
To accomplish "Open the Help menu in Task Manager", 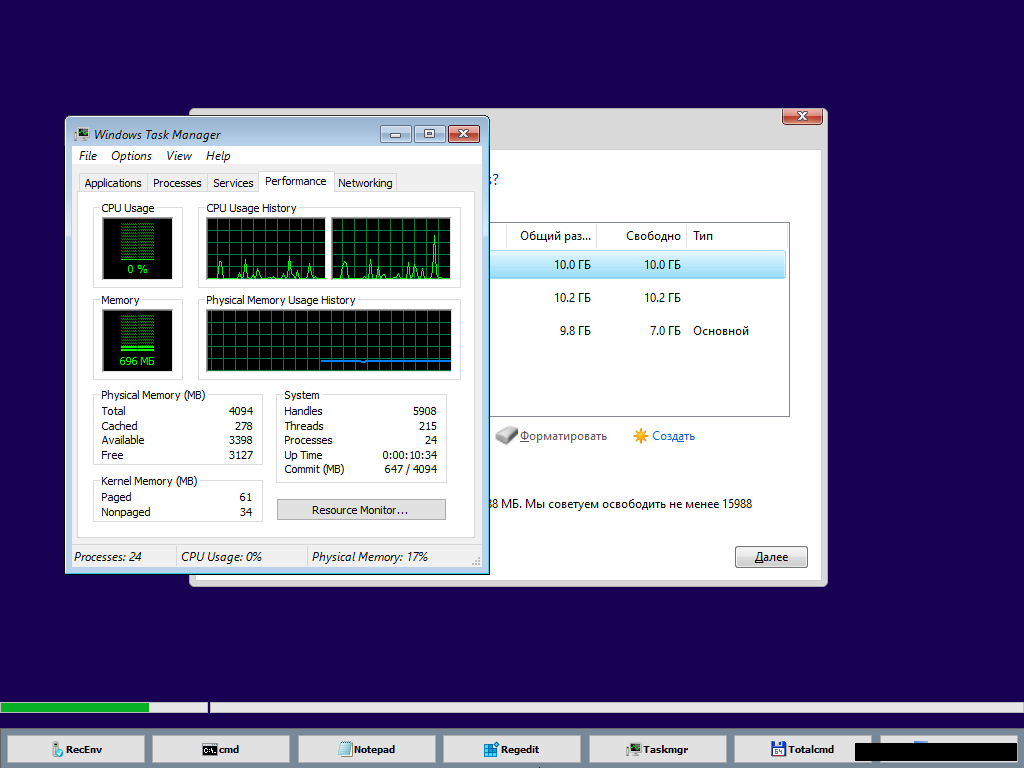I will (218, 156).
